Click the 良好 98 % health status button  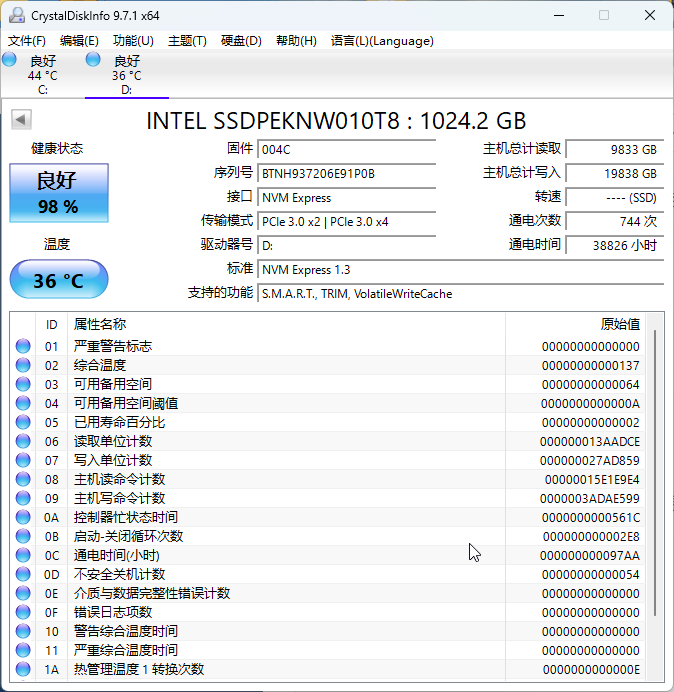(59, 193)
